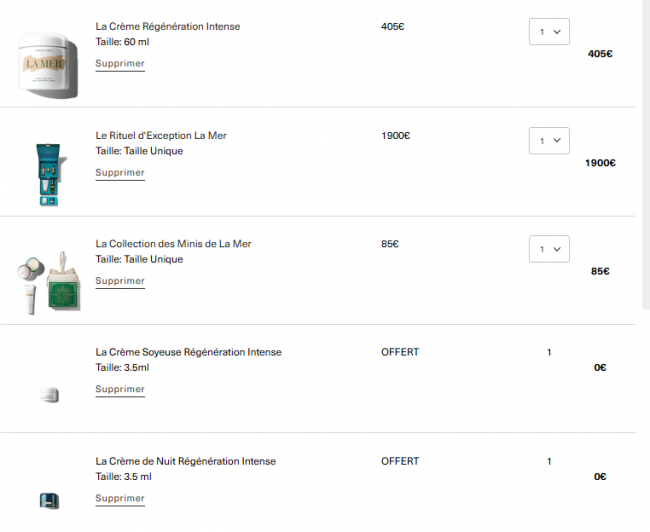Click the 405€ line total in bold
Viewport: 650px width, 532px height.
600,54
